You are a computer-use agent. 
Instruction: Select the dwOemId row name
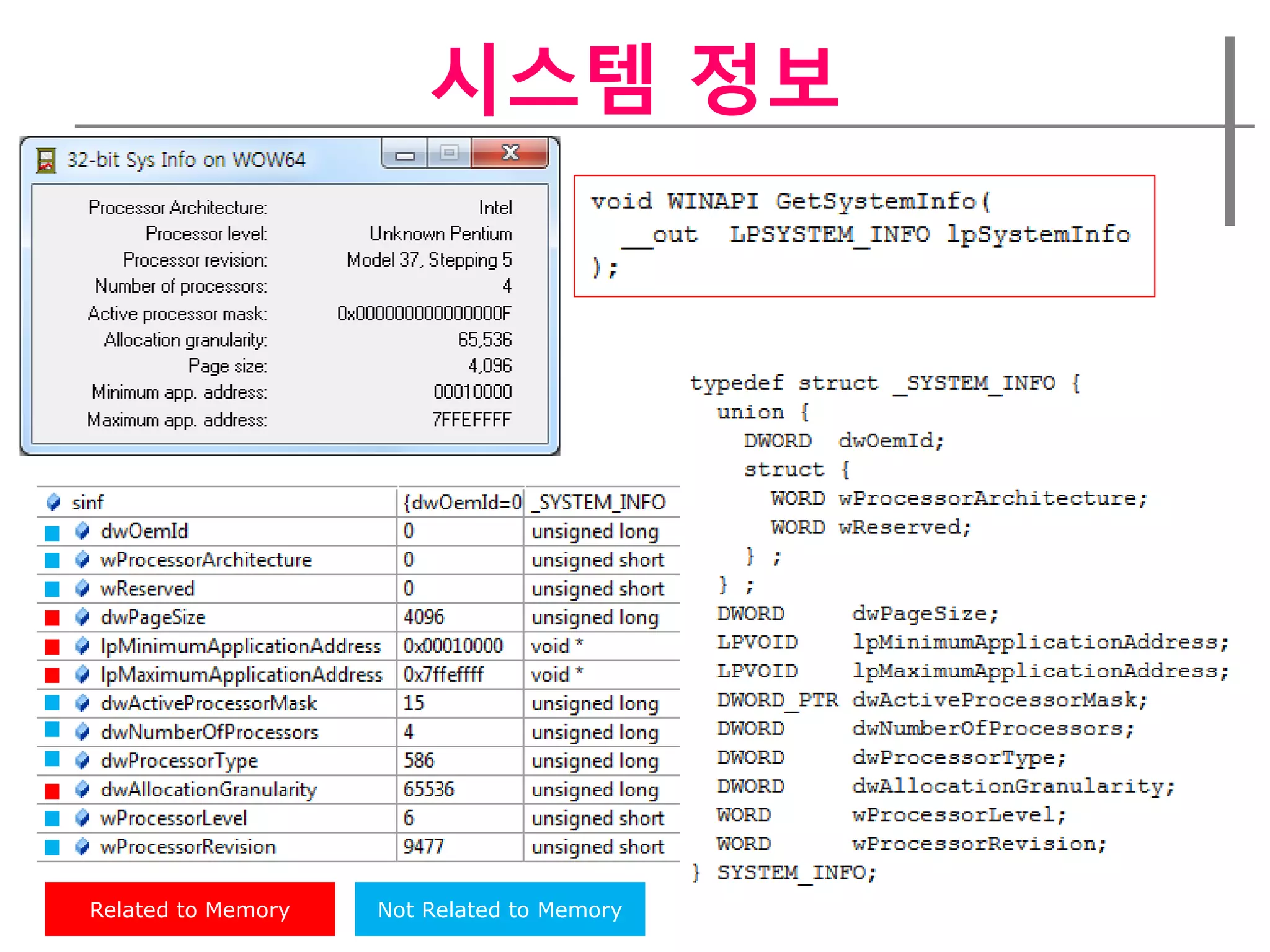point(144,531)
